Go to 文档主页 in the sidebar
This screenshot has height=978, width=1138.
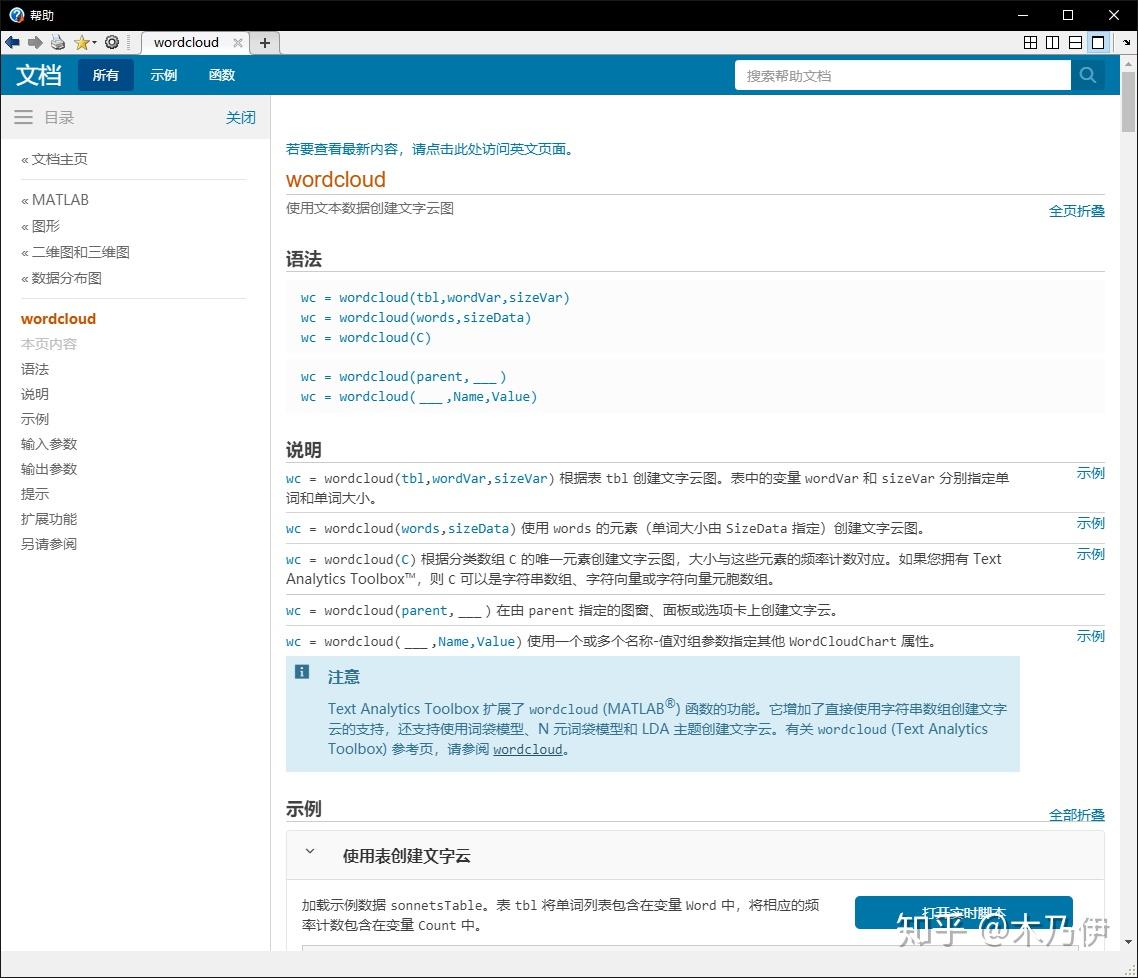60,159
